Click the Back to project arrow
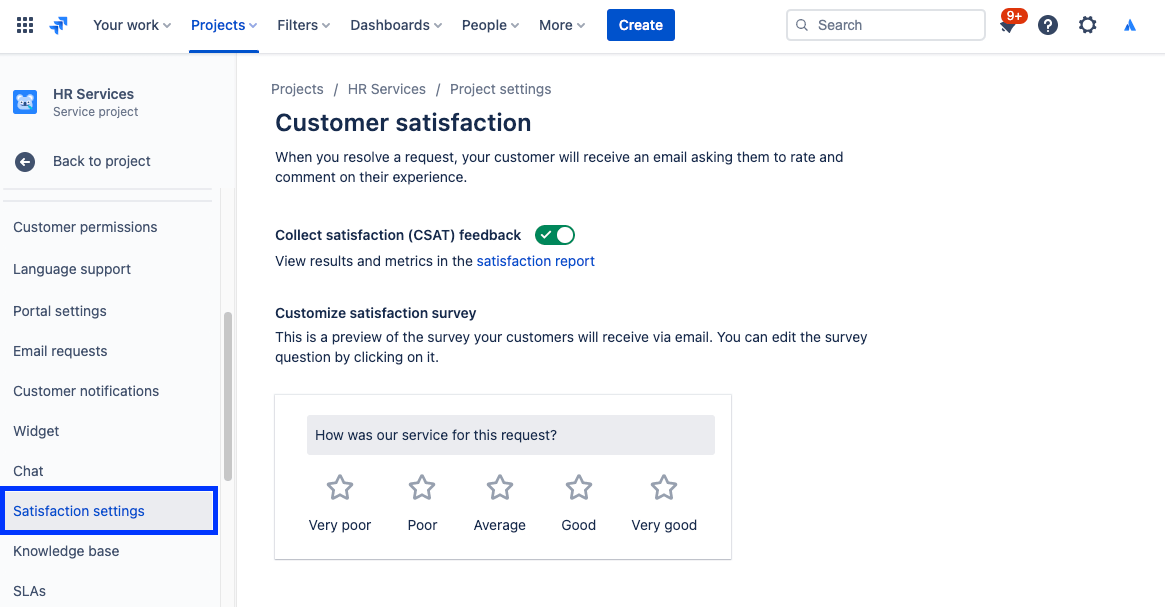The image size is (1165, 607). (23, 161)
